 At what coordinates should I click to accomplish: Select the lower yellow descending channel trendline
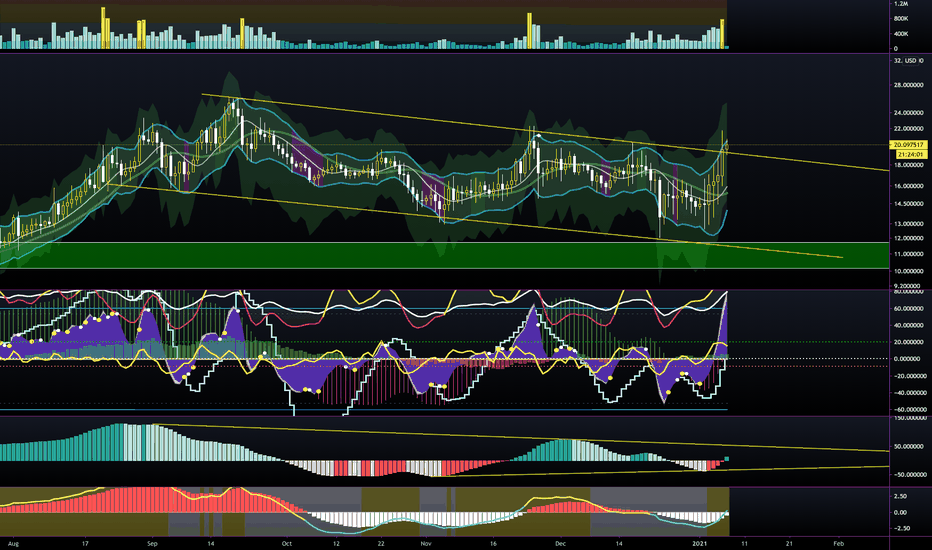coord(476,221)
